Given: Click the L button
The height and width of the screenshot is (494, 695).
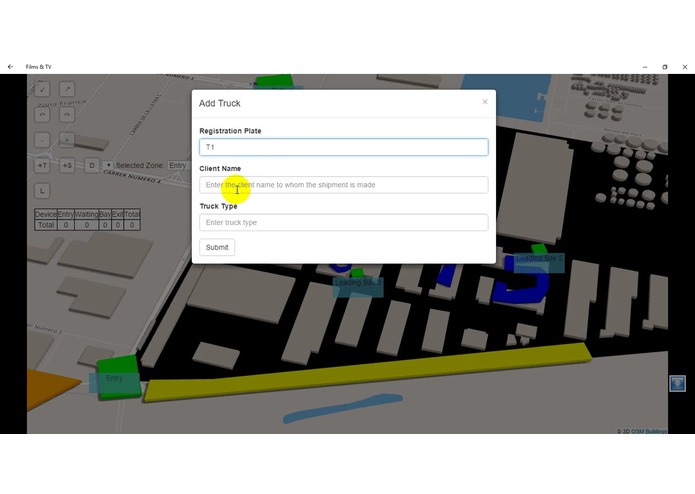Looking at the screenshot, I should pos(42,191).
